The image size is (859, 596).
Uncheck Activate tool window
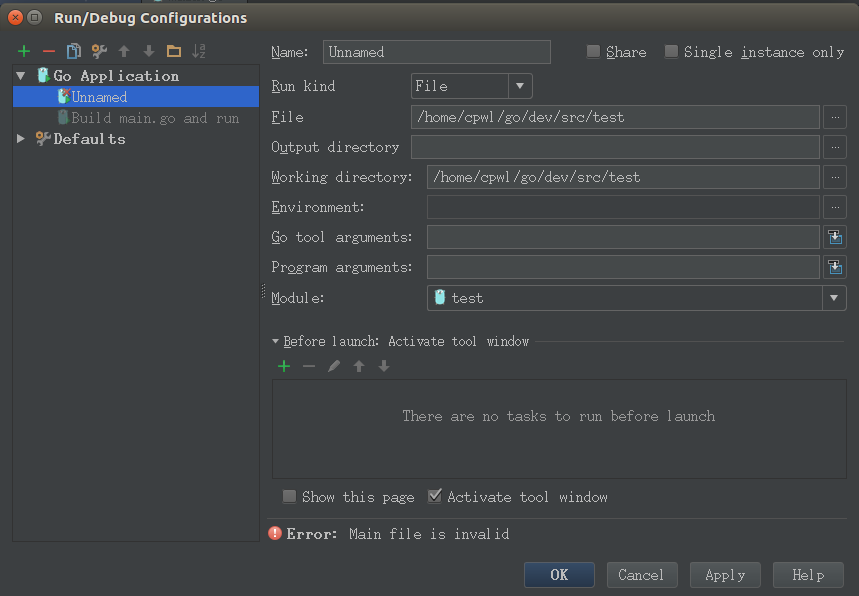coord(434,496)
